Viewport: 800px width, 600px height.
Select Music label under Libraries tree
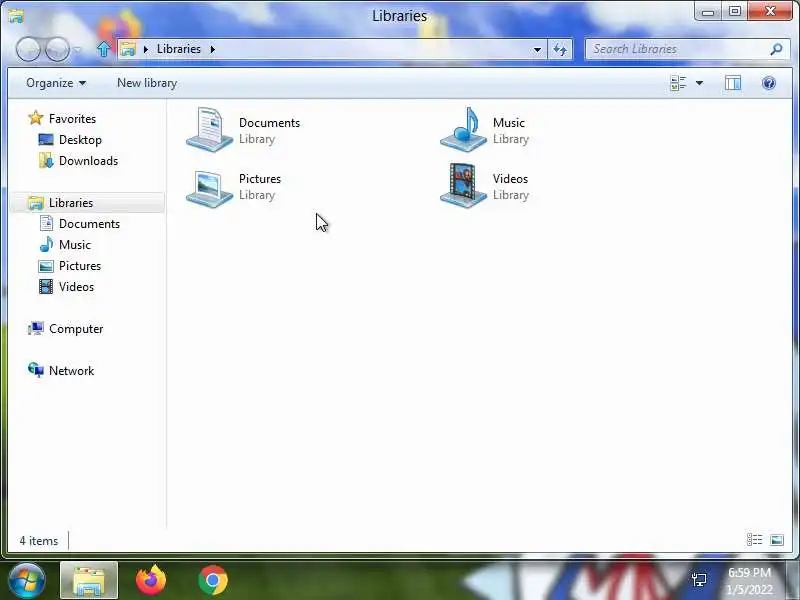point(74,245)
